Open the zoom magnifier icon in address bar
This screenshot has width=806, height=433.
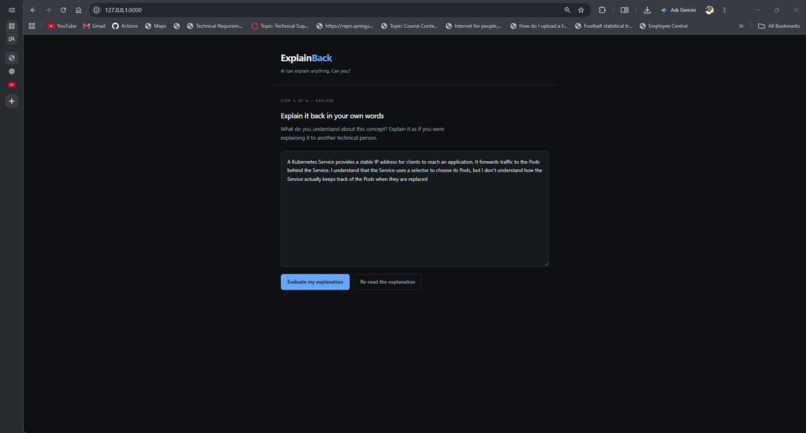click(567, 10)
